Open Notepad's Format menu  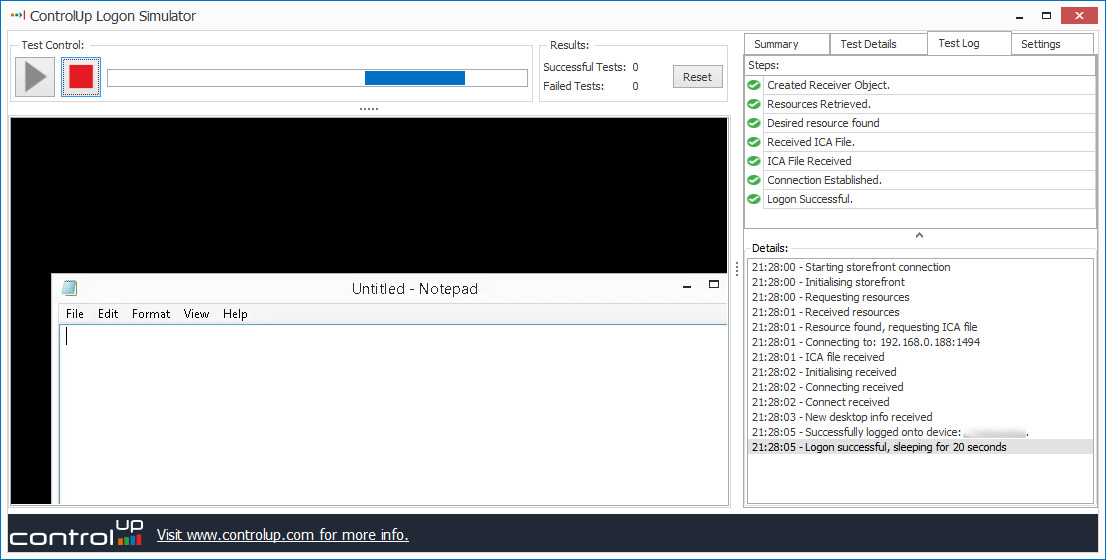151,314
